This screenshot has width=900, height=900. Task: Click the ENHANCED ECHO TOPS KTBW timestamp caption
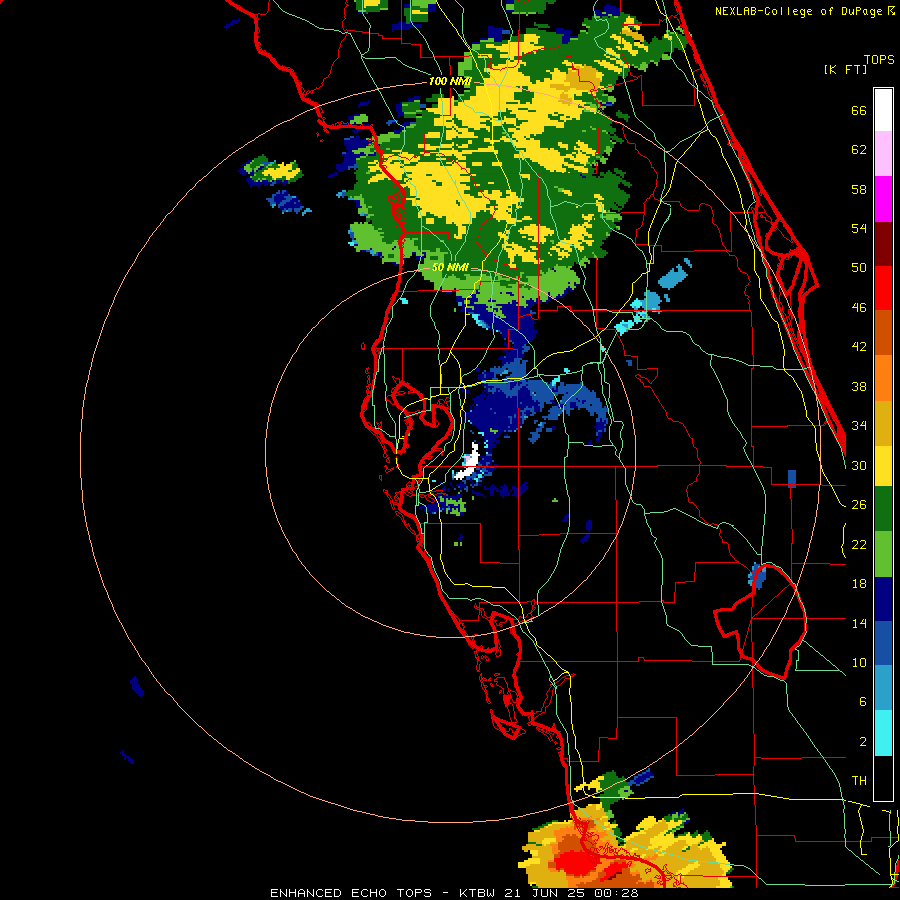(454, 893)
